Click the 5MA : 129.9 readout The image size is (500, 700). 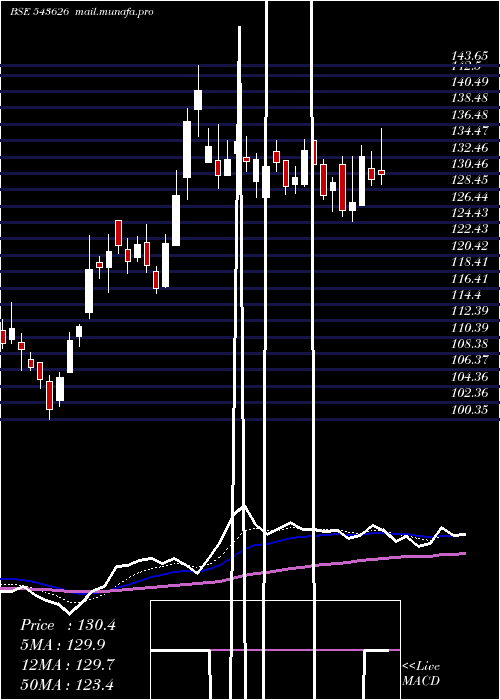tap(63, 645)
